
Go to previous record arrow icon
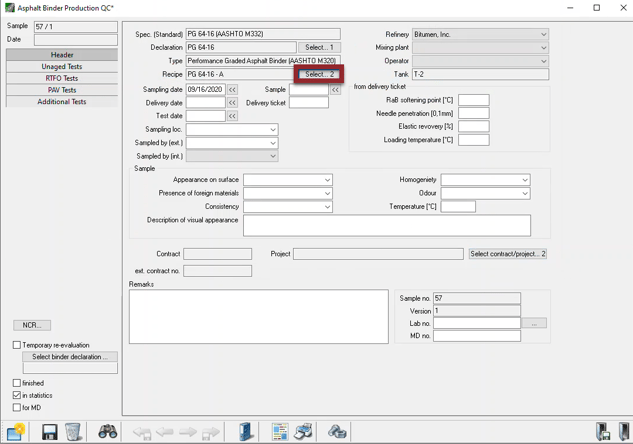click(165, 432)
